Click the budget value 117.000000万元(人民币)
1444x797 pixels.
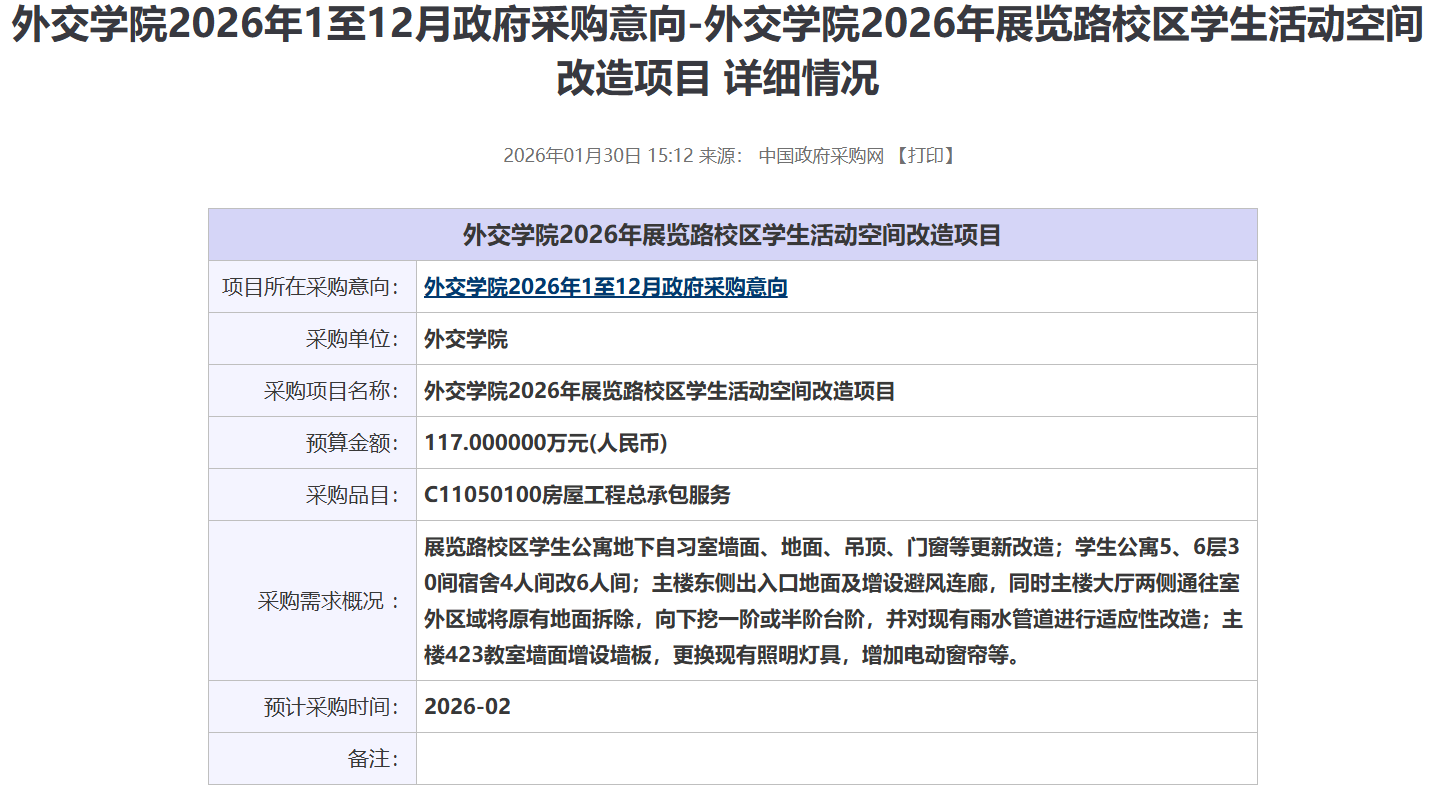click(x=545, y=444)
